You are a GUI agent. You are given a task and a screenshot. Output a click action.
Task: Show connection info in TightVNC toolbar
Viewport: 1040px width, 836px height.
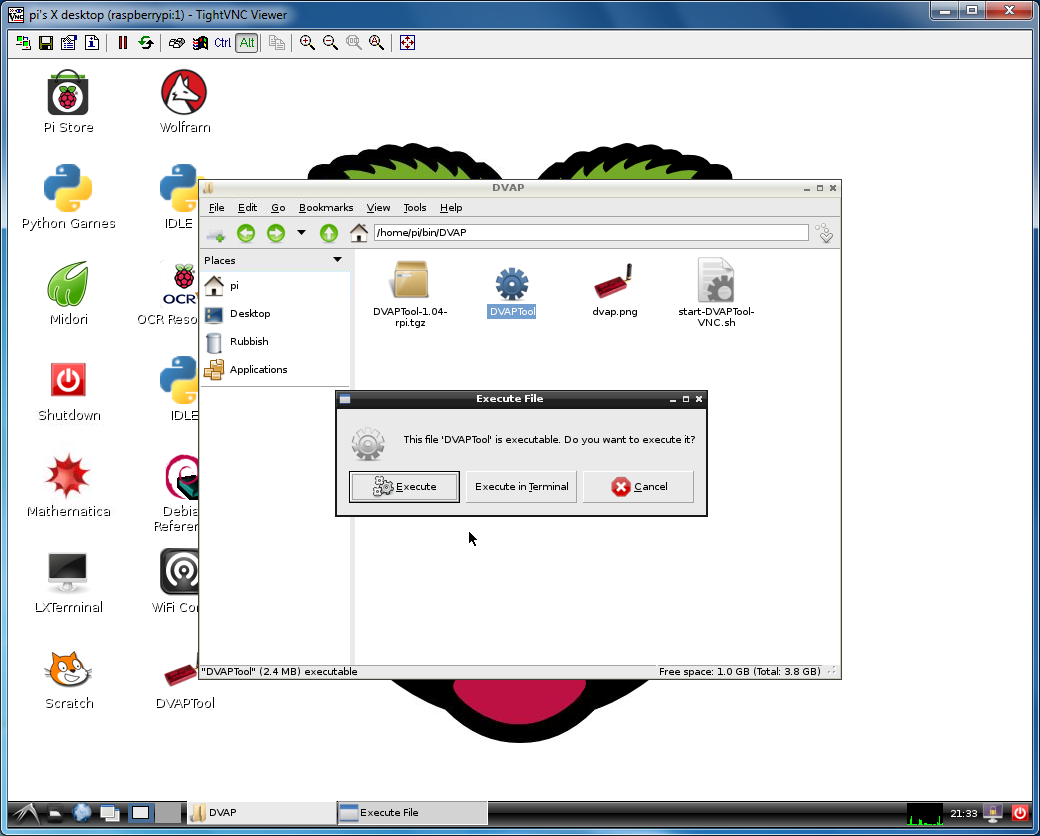click(x=92, y=43)
